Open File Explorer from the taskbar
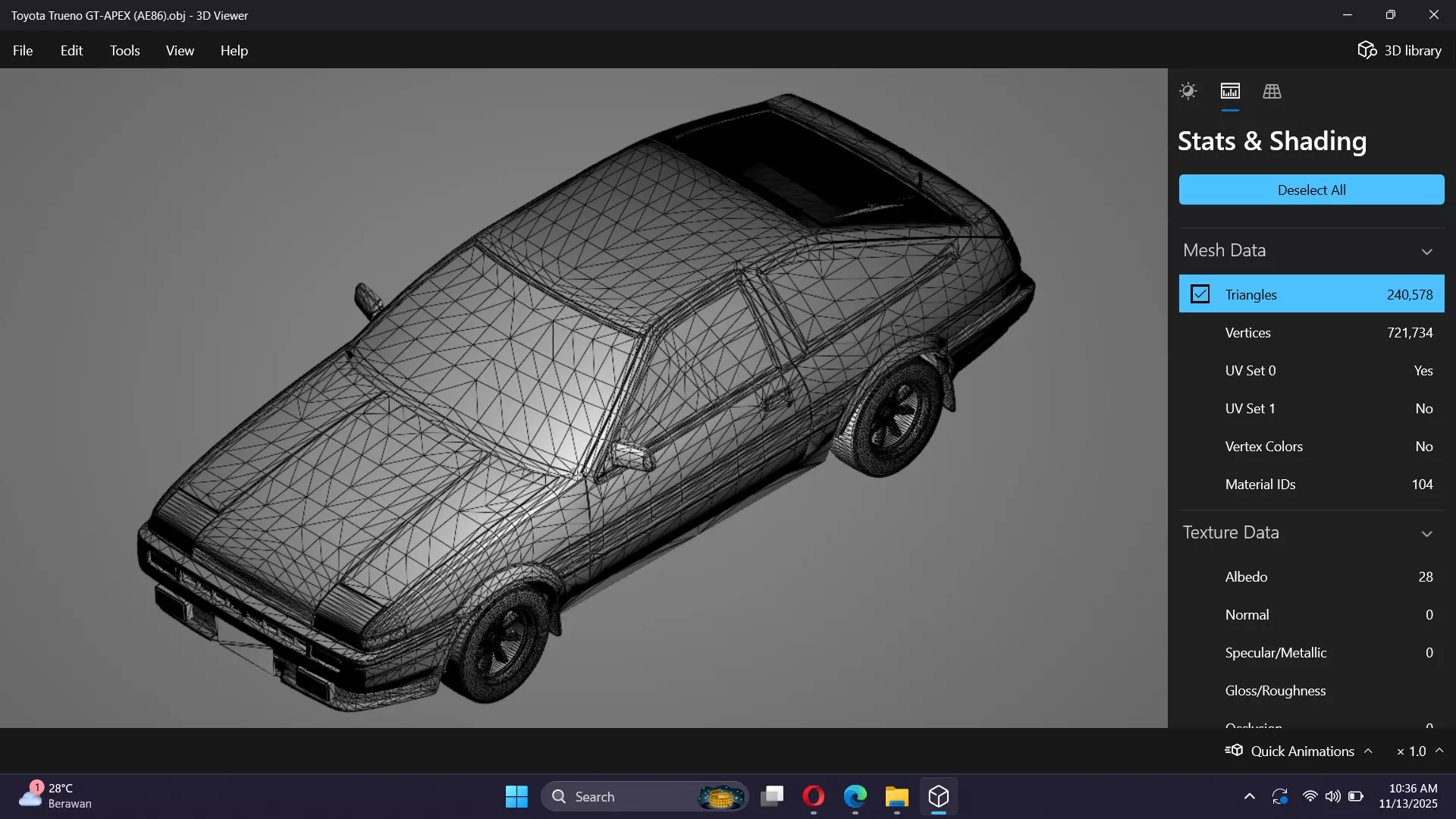The height and width of the screenshot is (819, 1456). (x=897, y=796)
